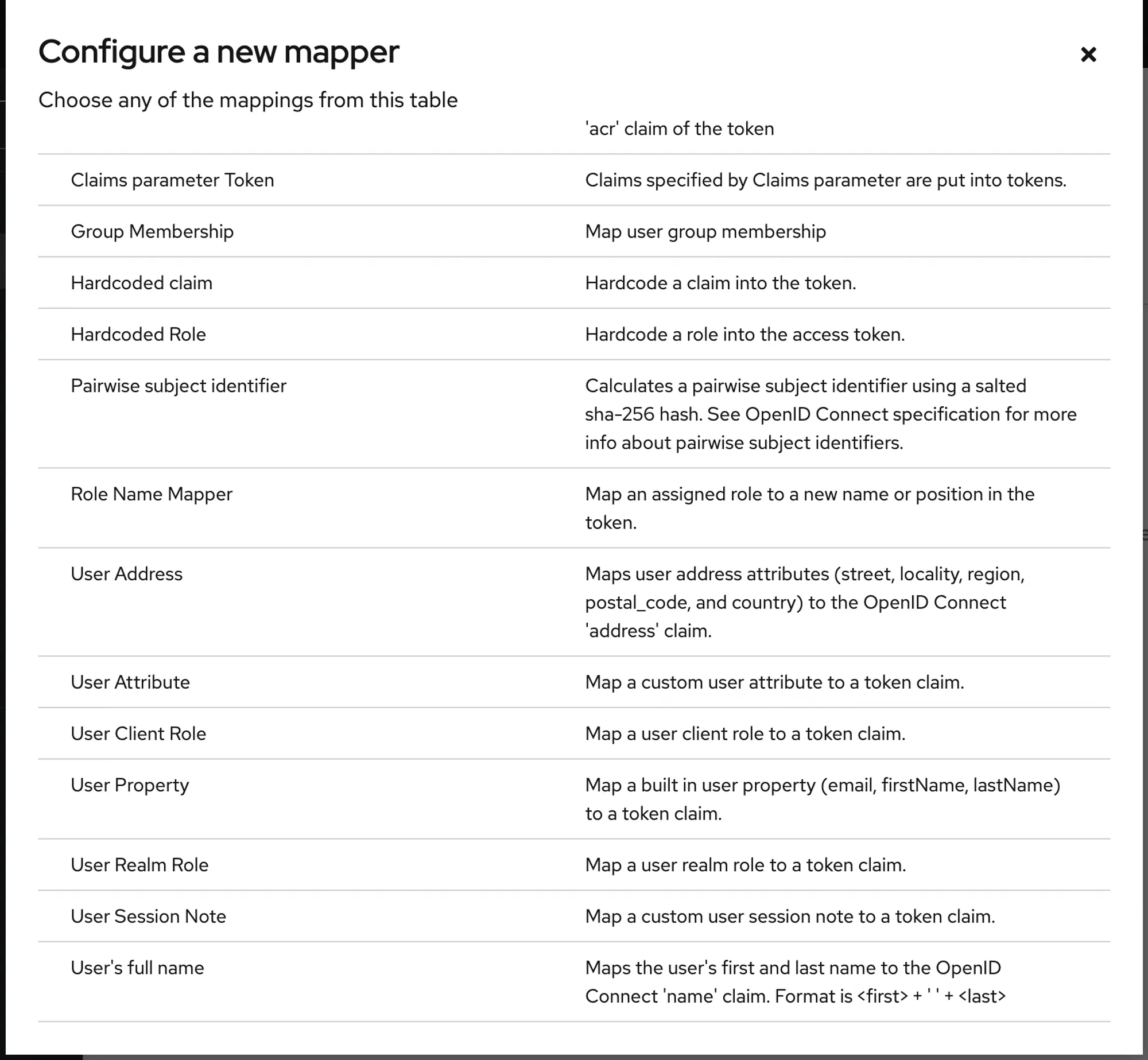Click the "'acr' claim of the token" description
The height and width of the screenshot is (1060, 1148).
pyautogui.click(x=679, y=129)
